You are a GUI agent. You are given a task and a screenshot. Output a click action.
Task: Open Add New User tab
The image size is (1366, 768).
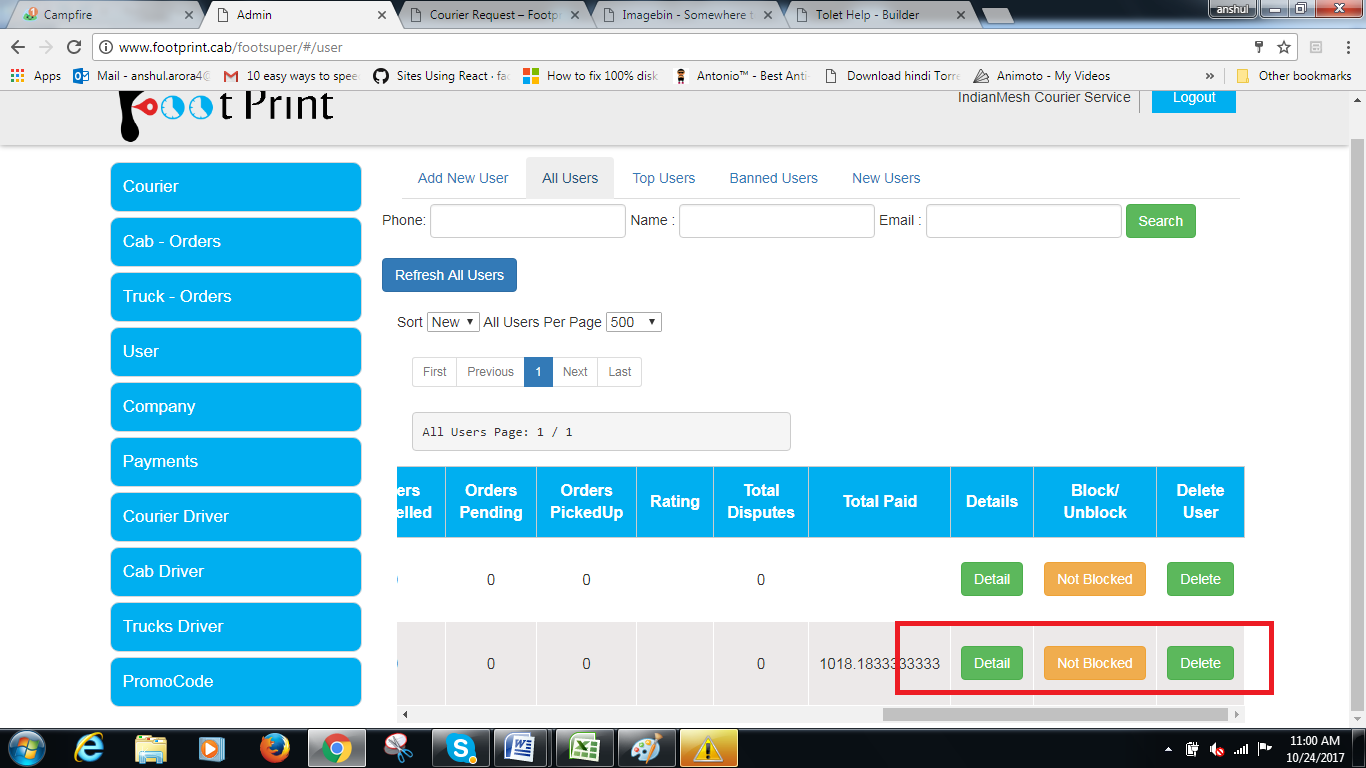463,178
